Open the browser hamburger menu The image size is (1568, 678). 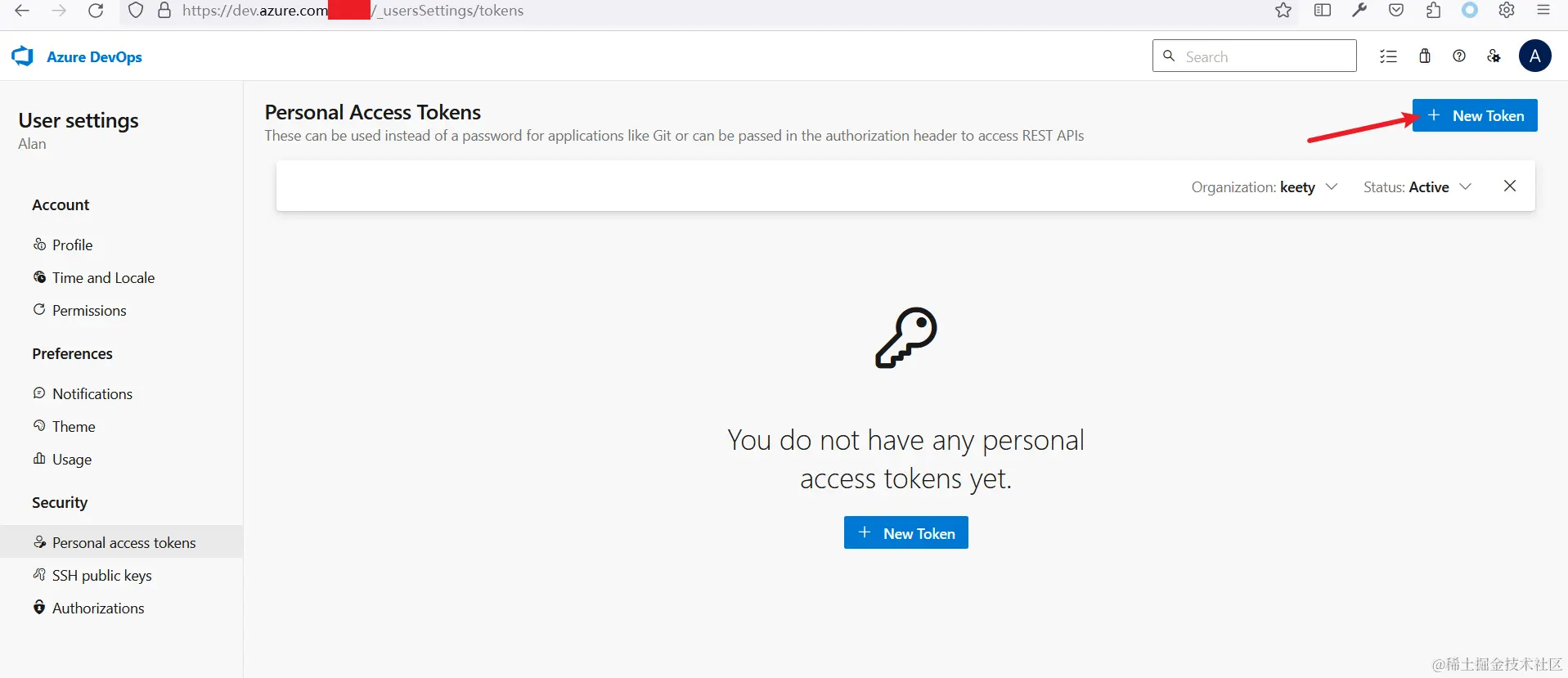click(x=1543, y=11)
